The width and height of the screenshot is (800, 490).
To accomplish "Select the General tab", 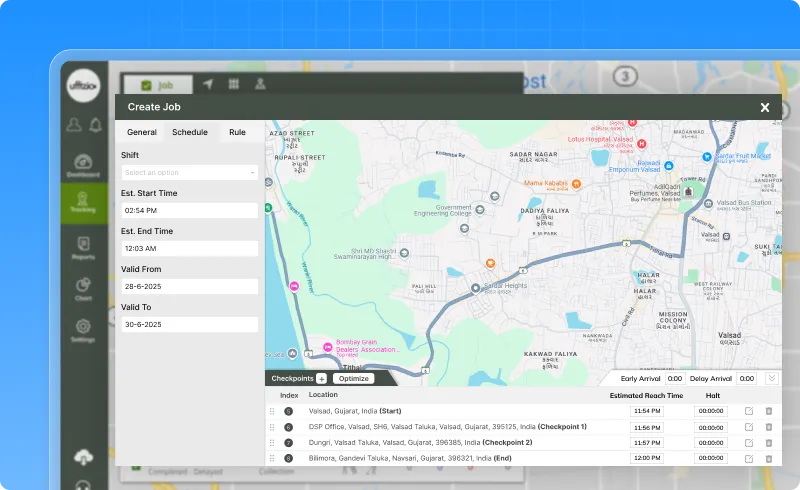I will pos(142,132).
